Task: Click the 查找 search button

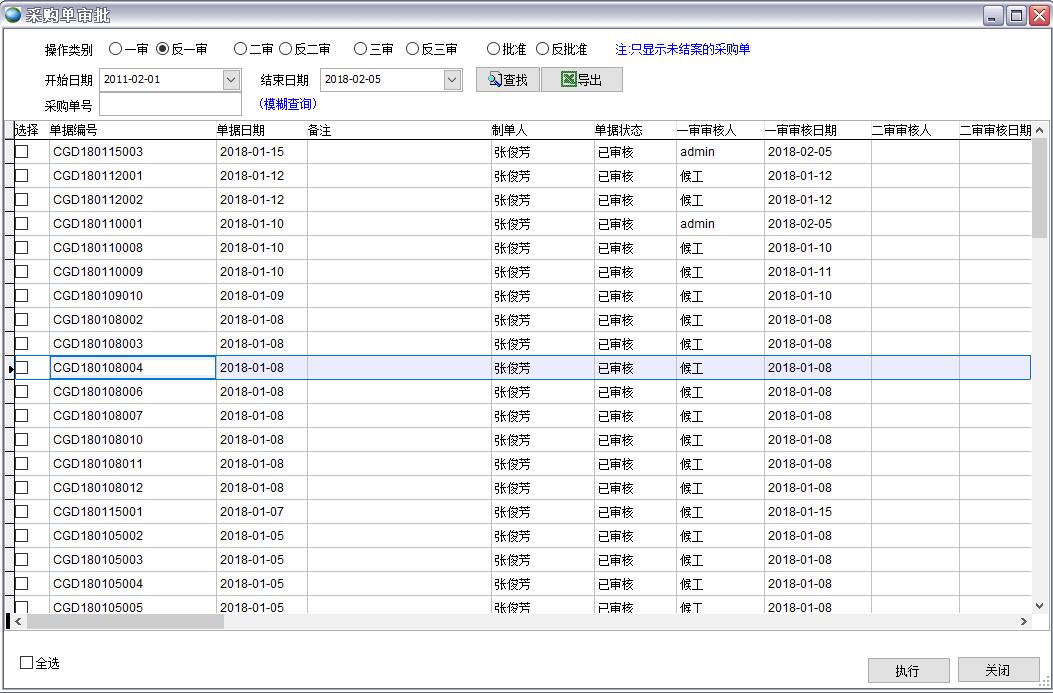Action: coord(508,80)
